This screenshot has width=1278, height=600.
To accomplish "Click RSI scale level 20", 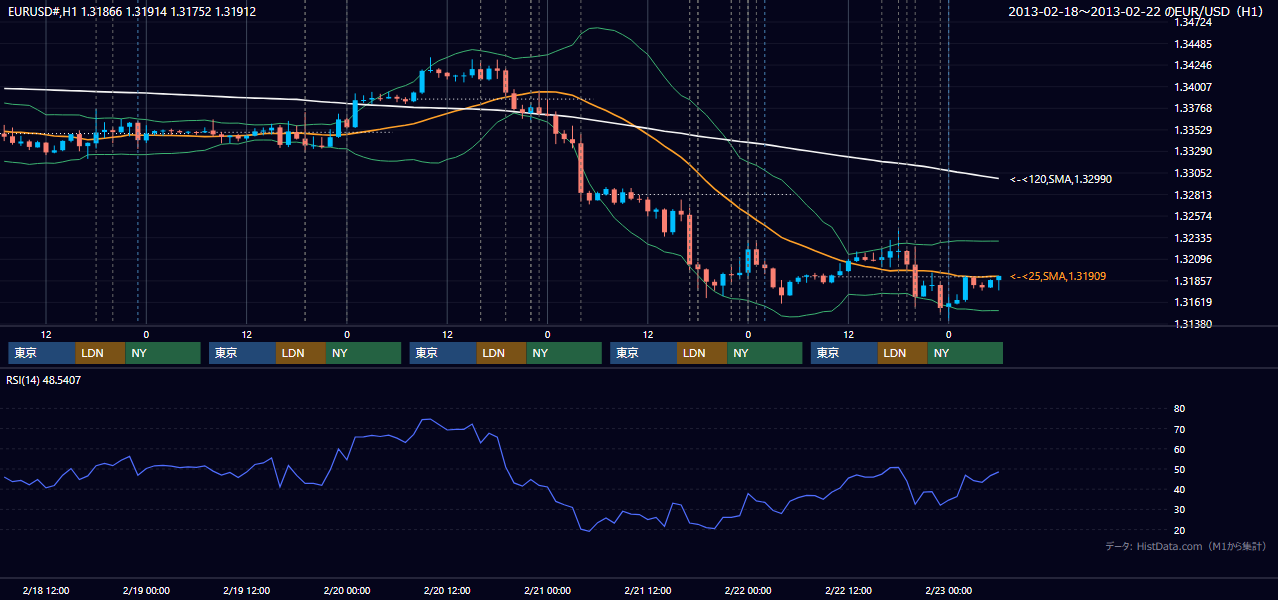I will pyautogui.click(x=1180, y=530).
